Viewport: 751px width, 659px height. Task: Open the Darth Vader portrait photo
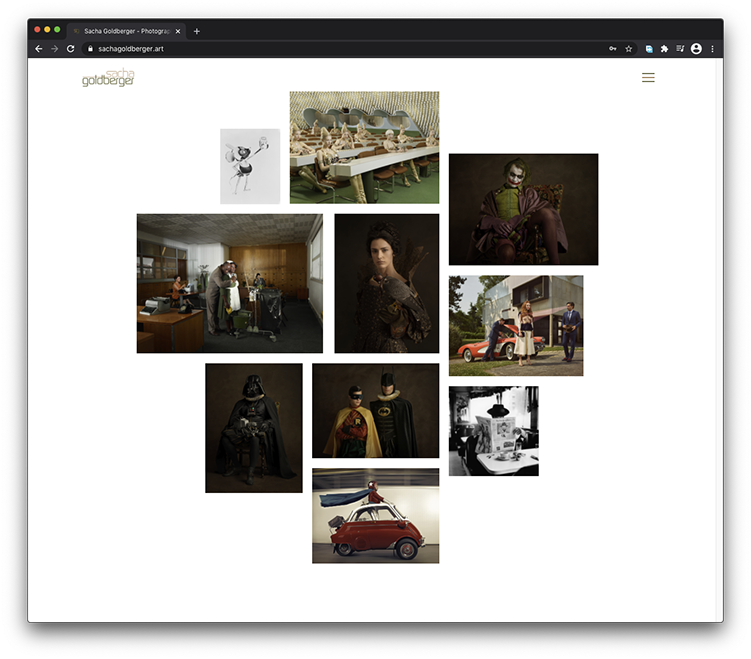253,427
